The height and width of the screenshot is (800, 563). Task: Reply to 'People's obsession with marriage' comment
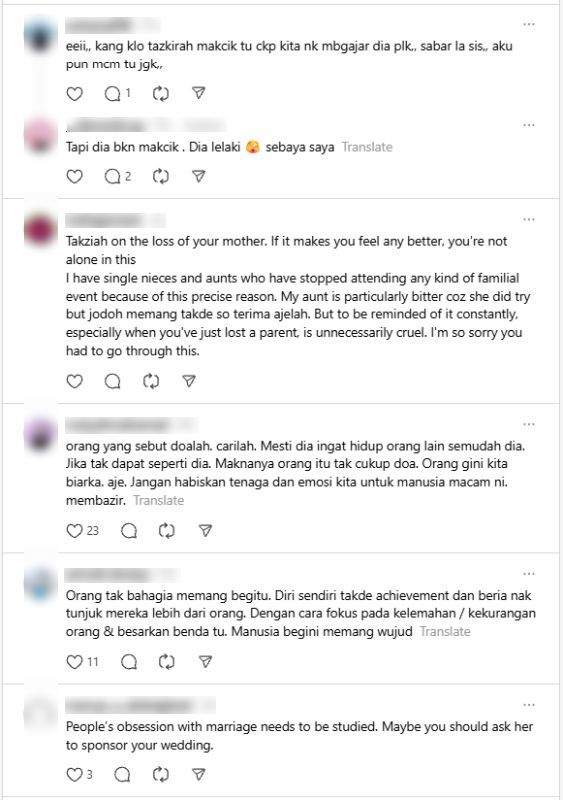click(122, 774)
